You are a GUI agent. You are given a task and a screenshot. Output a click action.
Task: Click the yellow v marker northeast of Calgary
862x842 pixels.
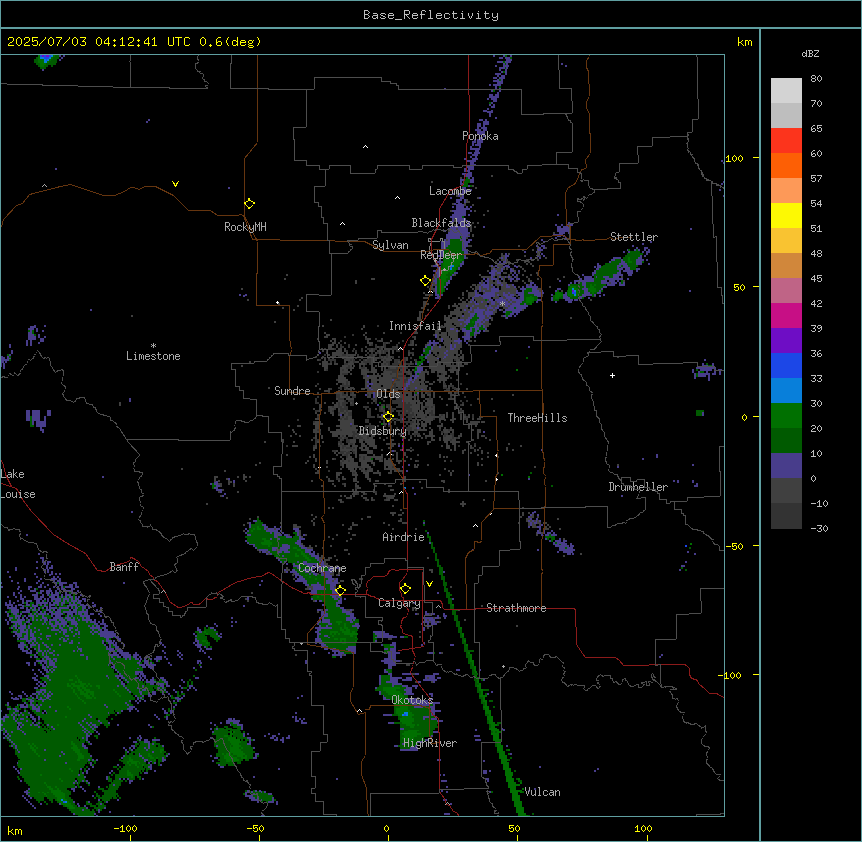tap(429, 584)
